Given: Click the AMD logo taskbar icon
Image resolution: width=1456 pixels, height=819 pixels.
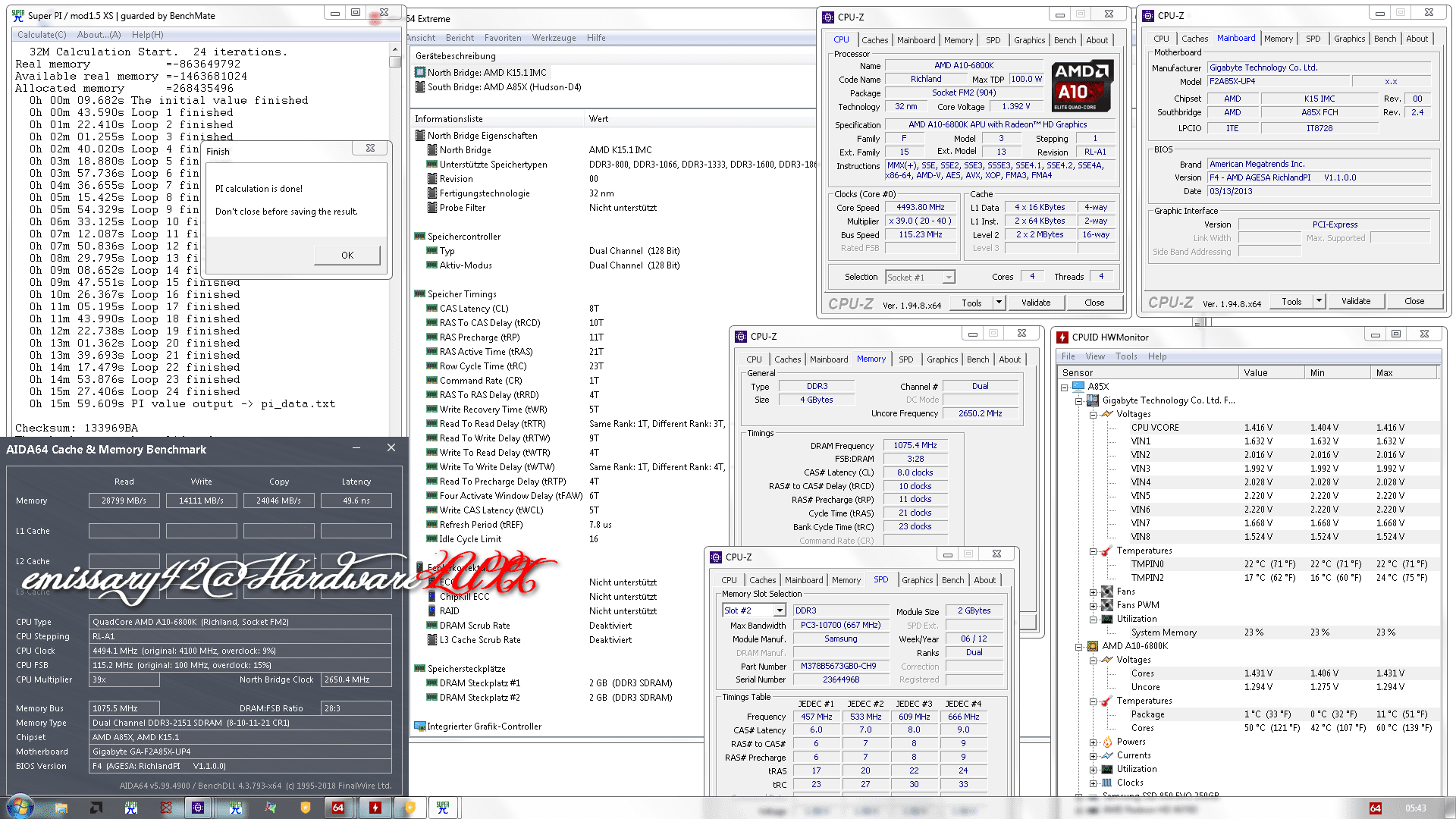Looking at the screenshot, I should pos(96,808).
